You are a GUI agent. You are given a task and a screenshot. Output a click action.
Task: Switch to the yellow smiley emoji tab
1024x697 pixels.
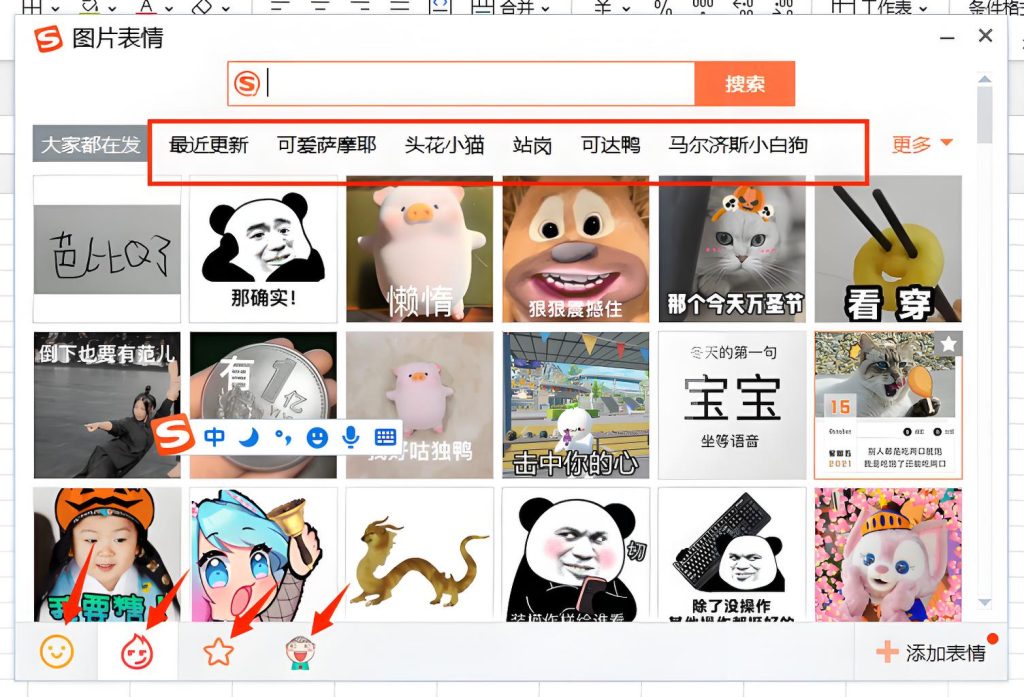57,651
